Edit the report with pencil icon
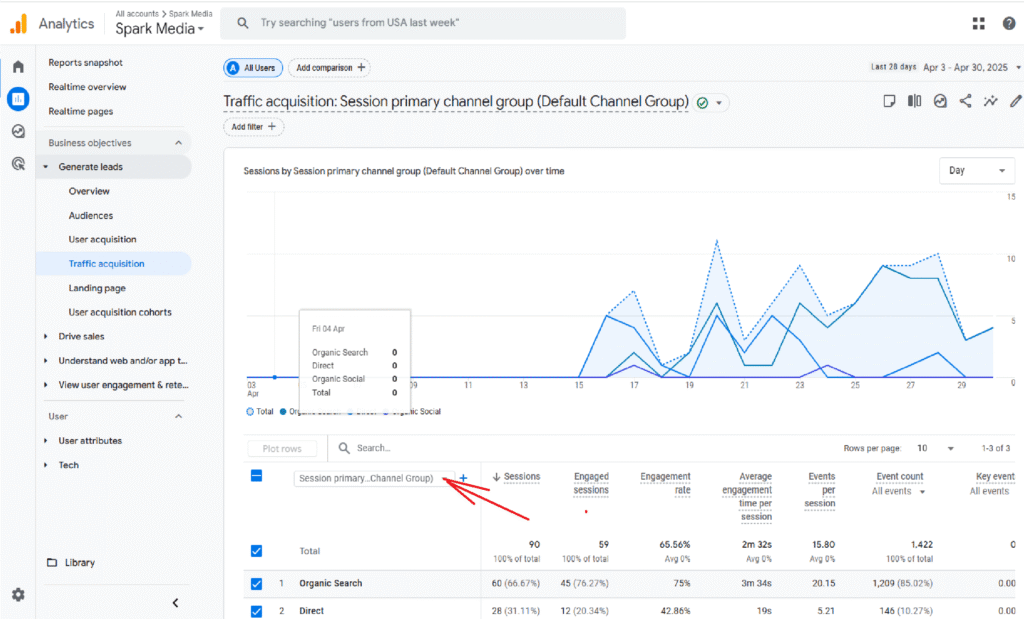 point(1016,101)
